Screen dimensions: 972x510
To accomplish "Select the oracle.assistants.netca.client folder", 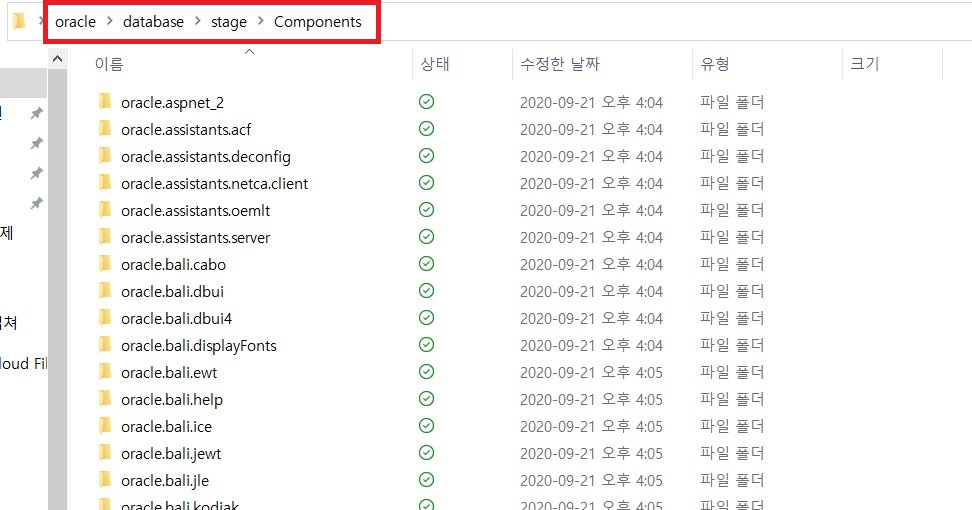I will click(x=214, y=183).
